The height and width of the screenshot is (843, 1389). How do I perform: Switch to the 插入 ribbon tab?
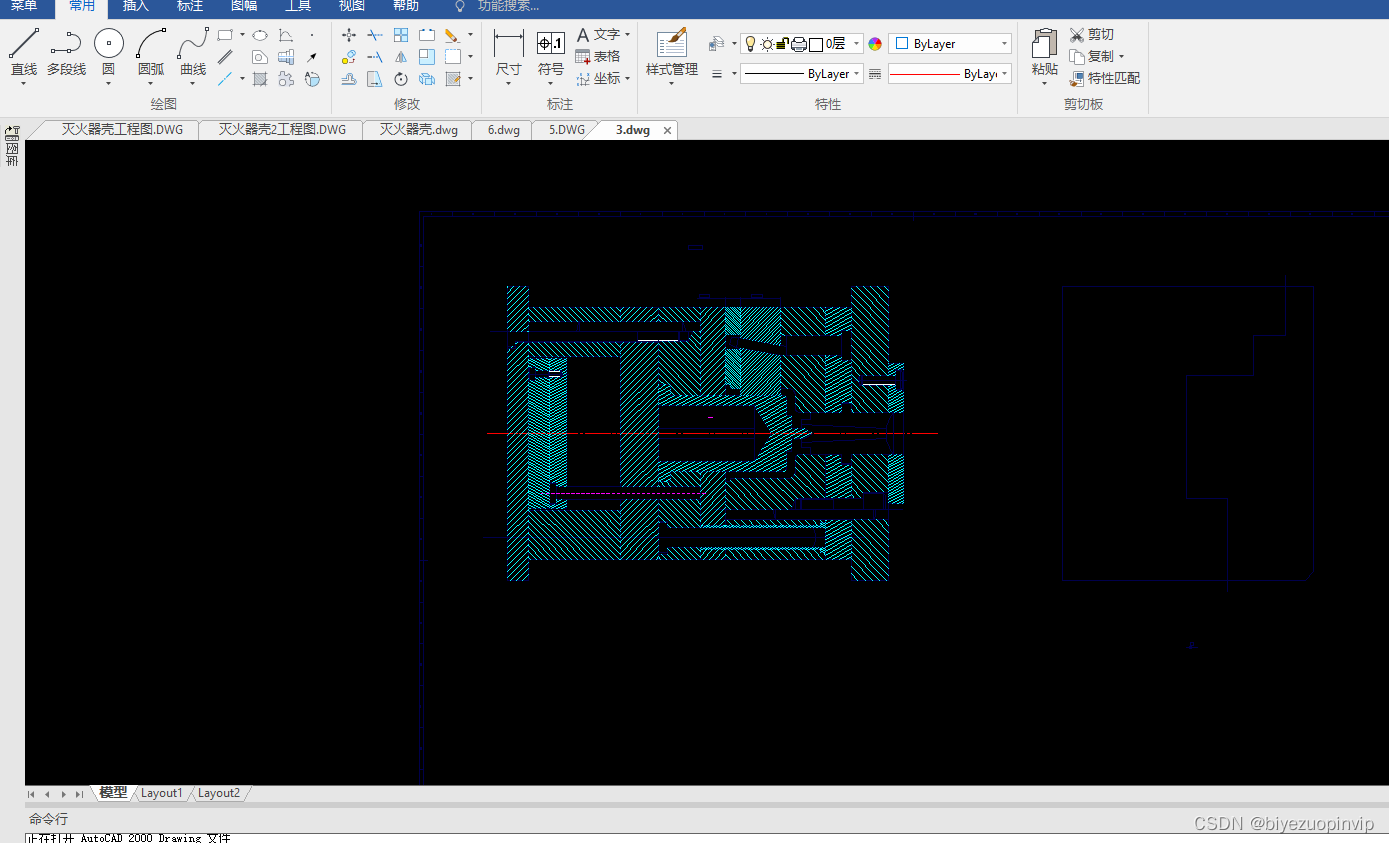click(x=136, y=6)
